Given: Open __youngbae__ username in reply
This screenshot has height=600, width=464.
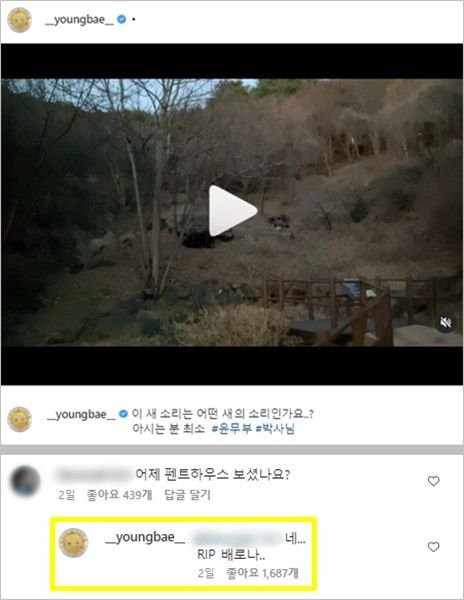Looking at the screenshot, I should [x=145, y=537].
